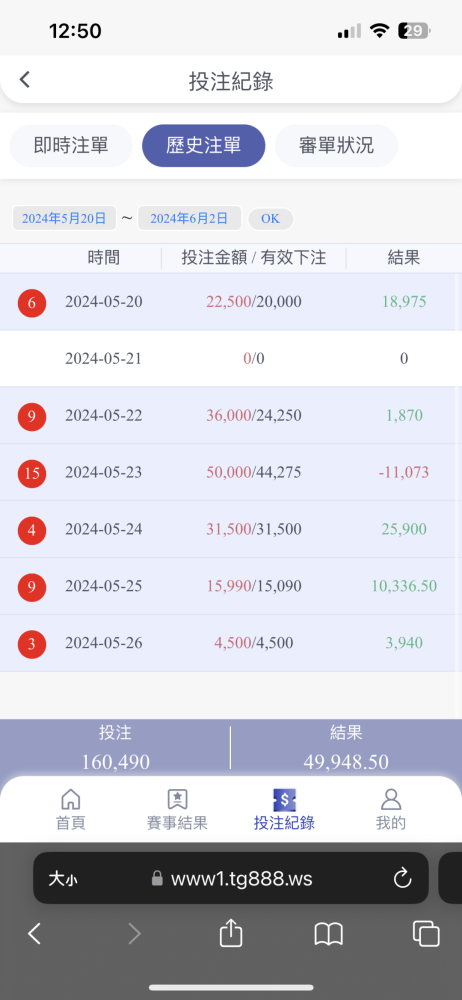
Task: Tap the red 6 badge on 2024-05-20
Action: pyautogui.click(x=32, y=302)
